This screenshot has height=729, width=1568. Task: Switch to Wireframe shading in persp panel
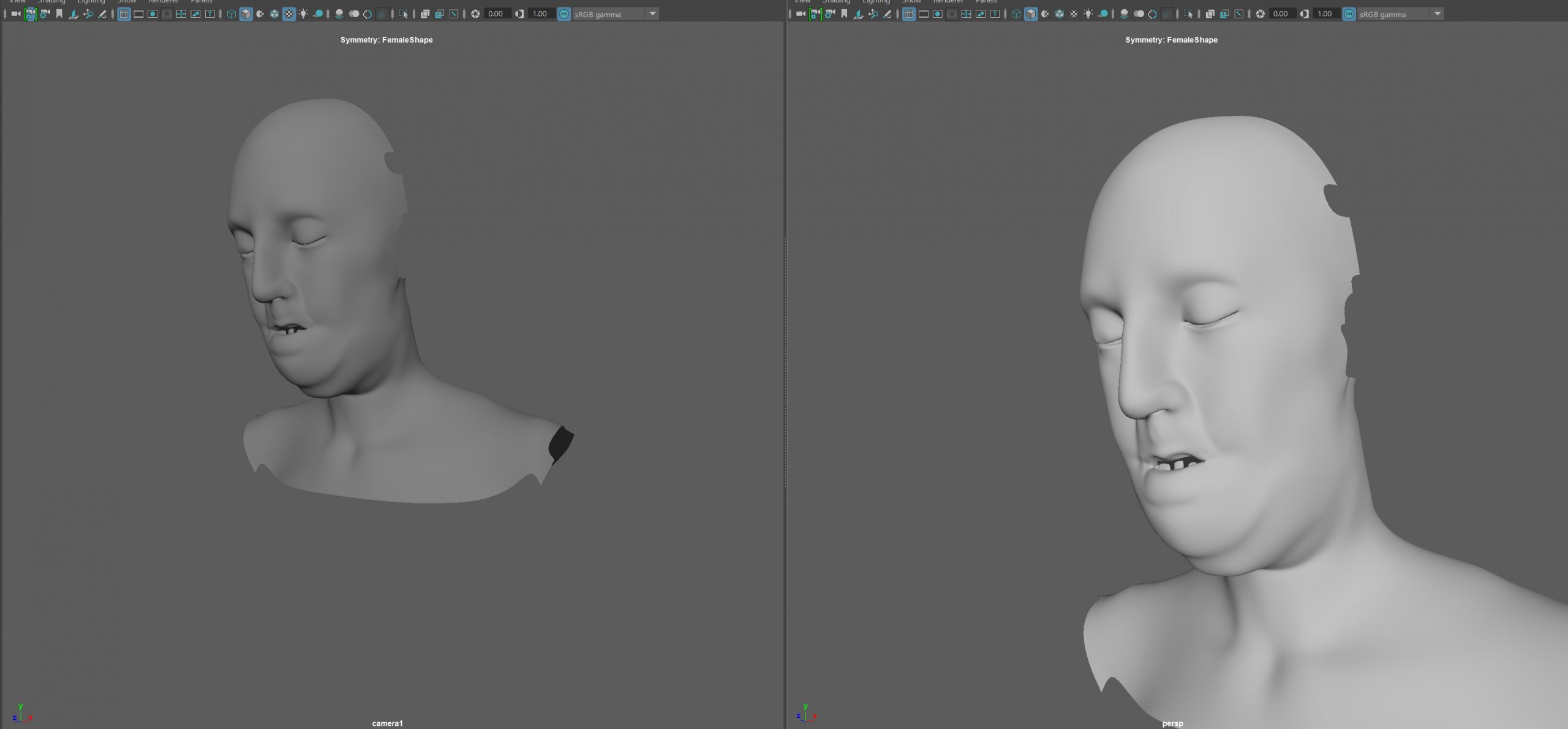1016,13
